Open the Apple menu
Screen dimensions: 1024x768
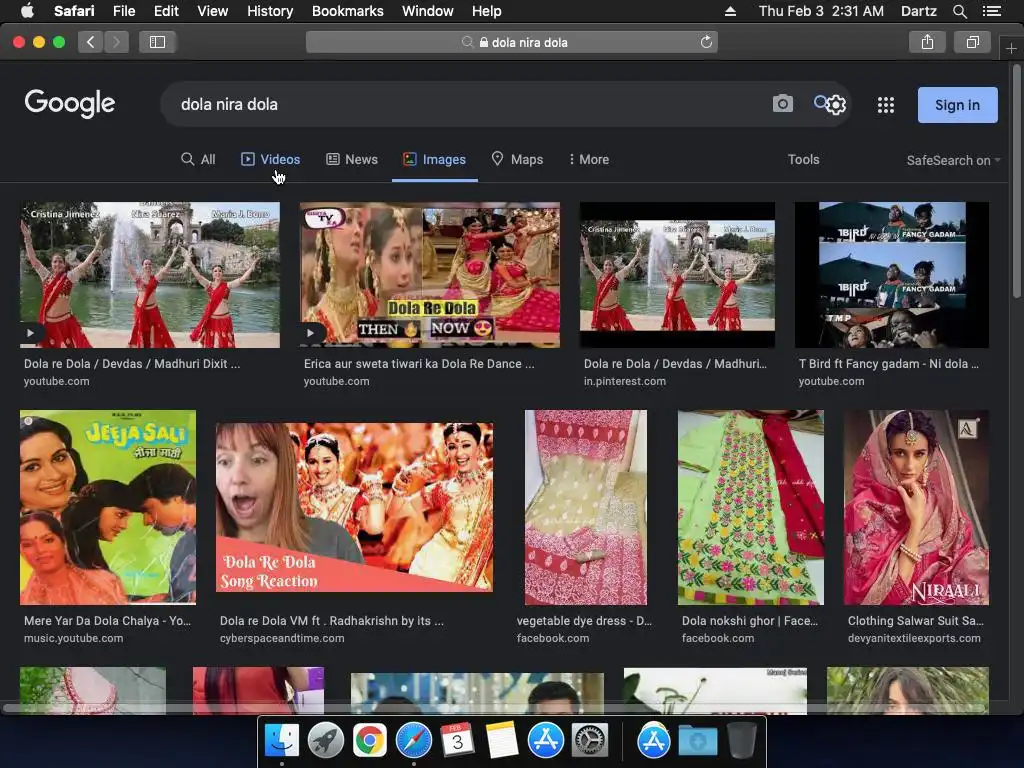point(27,11)
